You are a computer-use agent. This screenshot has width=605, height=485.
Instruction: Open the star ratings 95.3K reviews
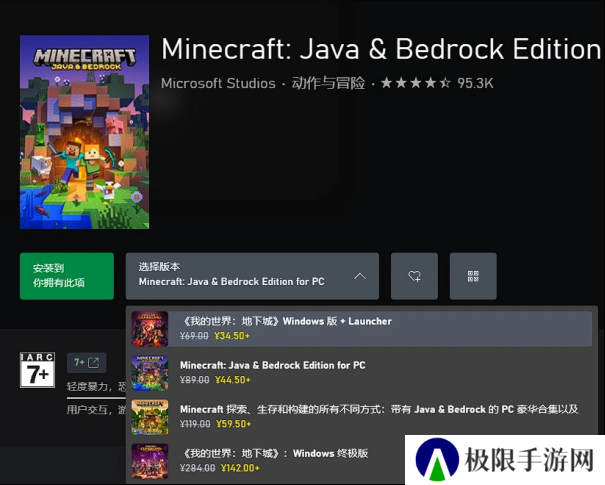point(437,83)
